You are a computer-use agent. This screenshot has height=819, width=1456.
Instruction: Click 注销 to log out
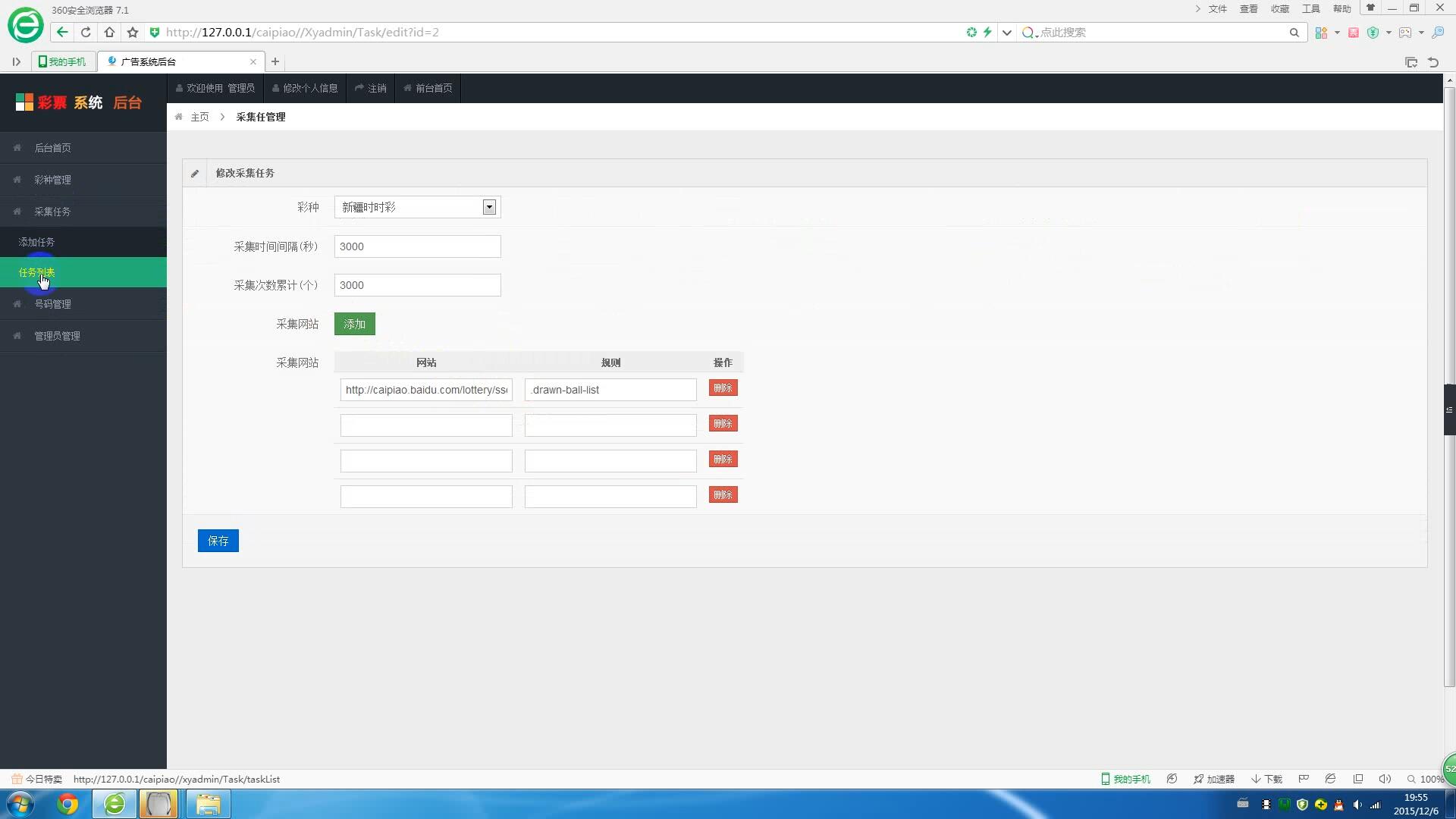pyautogui.click(x=371, y=88)
